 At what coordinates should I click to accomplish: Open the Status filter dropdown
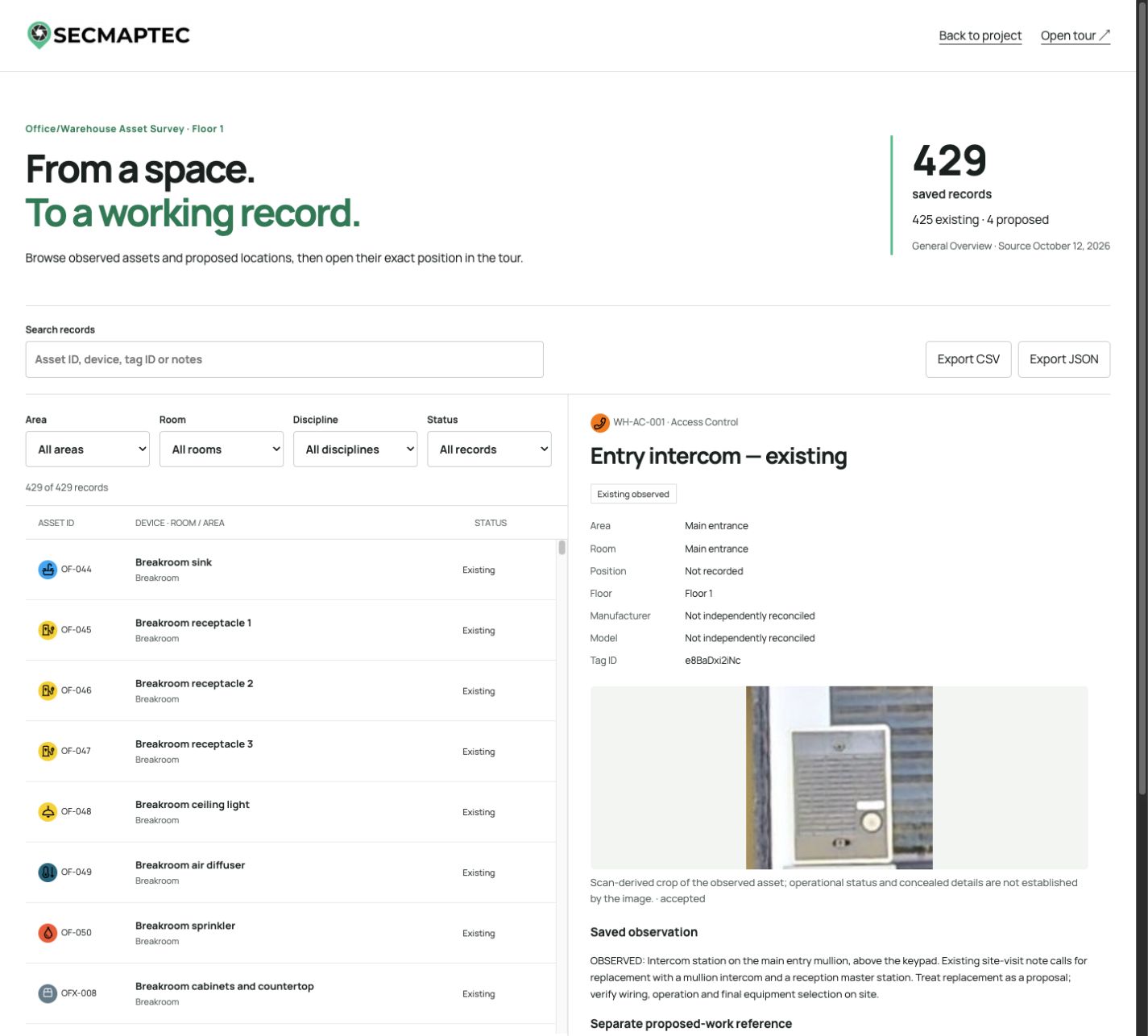click(489, 449)
